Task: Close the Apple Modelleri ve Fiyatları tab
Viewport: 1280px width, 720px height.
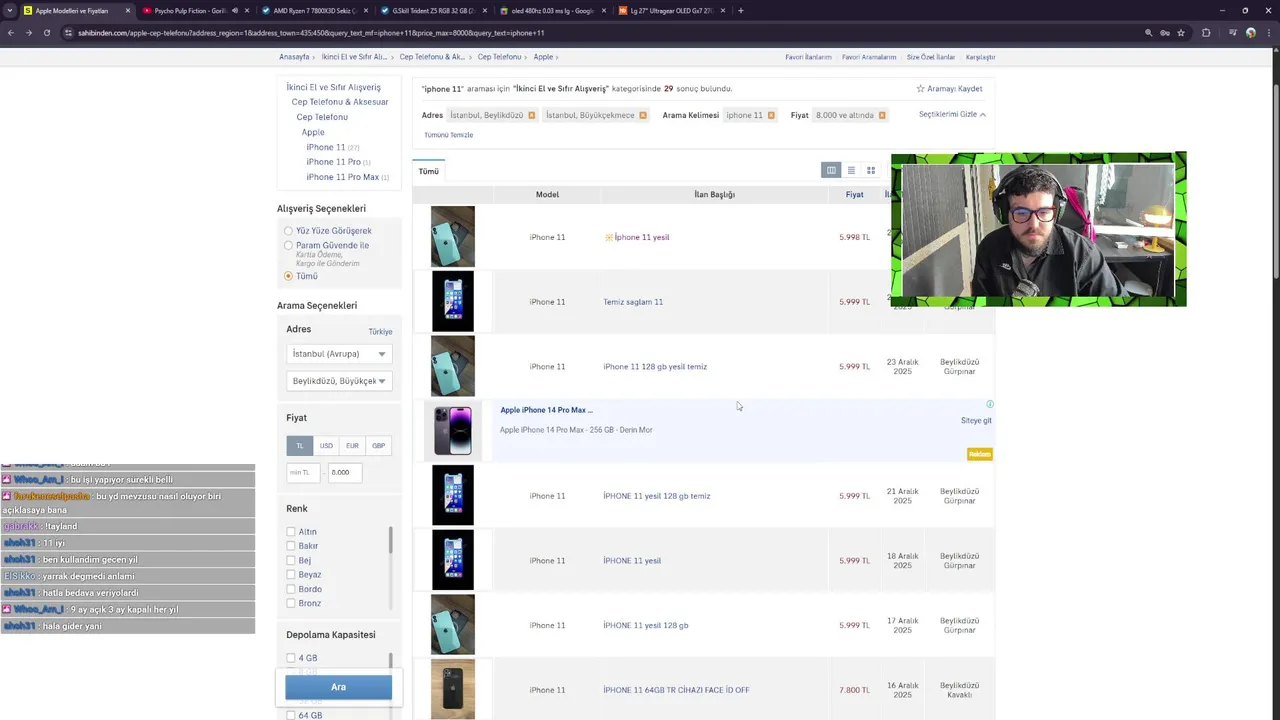Action: (127, 10)
